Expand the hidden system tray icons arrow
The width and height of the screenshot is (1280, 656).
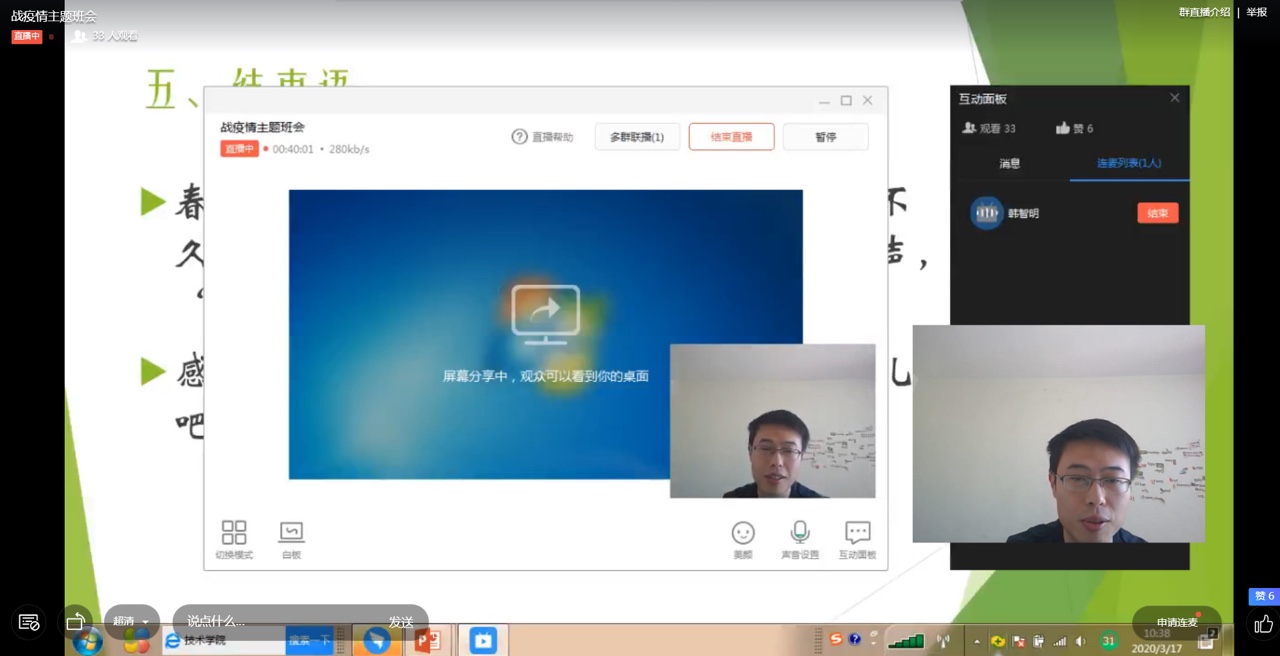pyautogui.click(x=976, y=641)
